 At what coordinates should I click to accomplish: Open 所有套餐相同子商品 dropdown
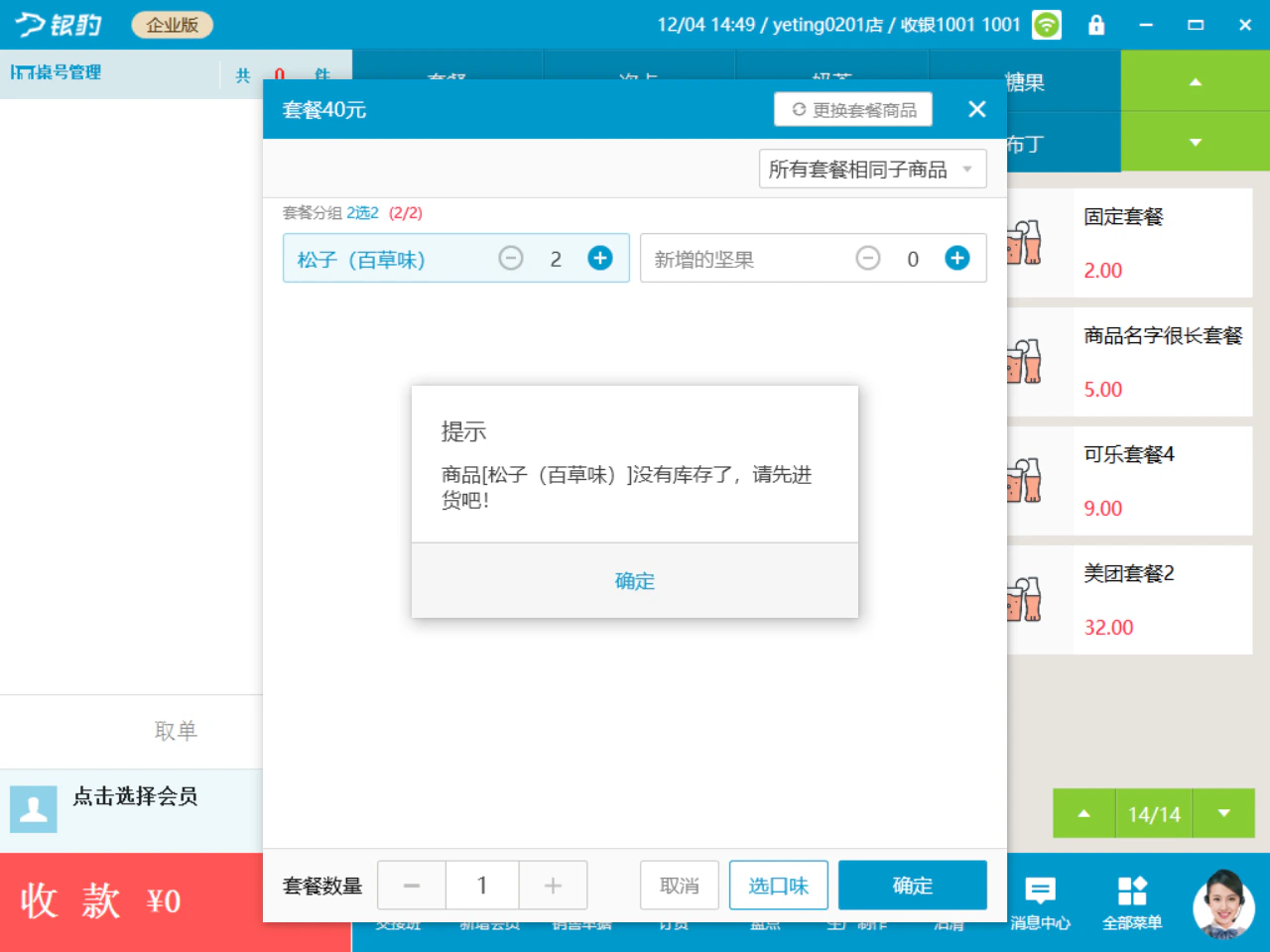click(x=873, y=169)
